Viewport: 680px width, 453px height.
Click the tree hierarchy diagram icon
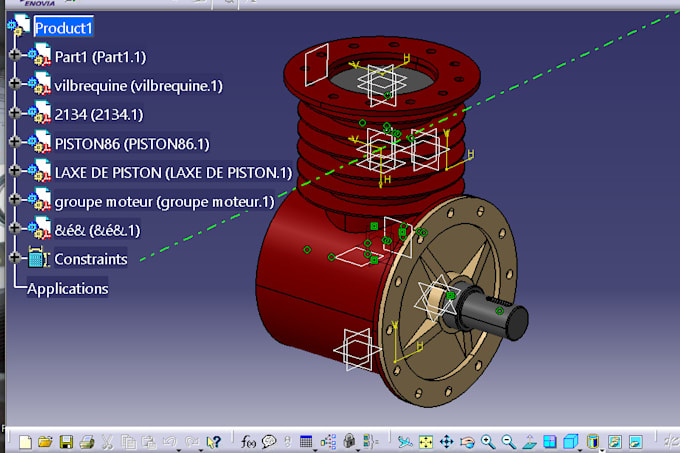[328, 442]
